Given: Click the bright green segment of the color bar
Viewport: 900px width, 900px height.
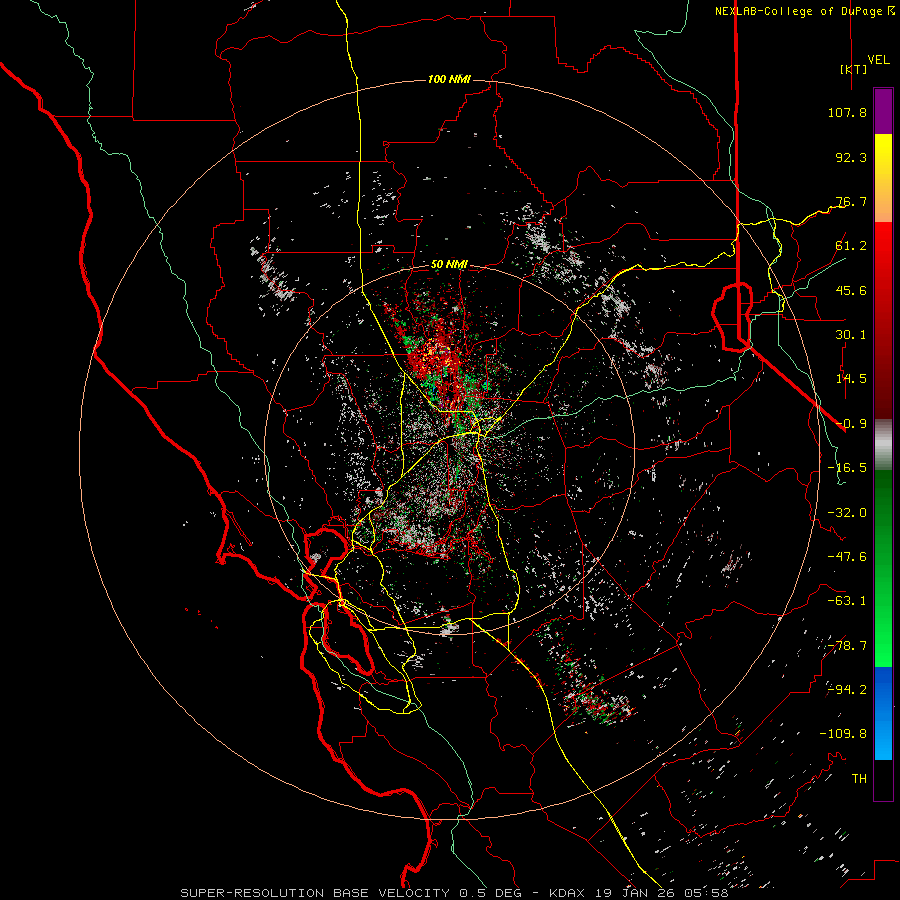Looking at the screenshot, I should point(883,626).
